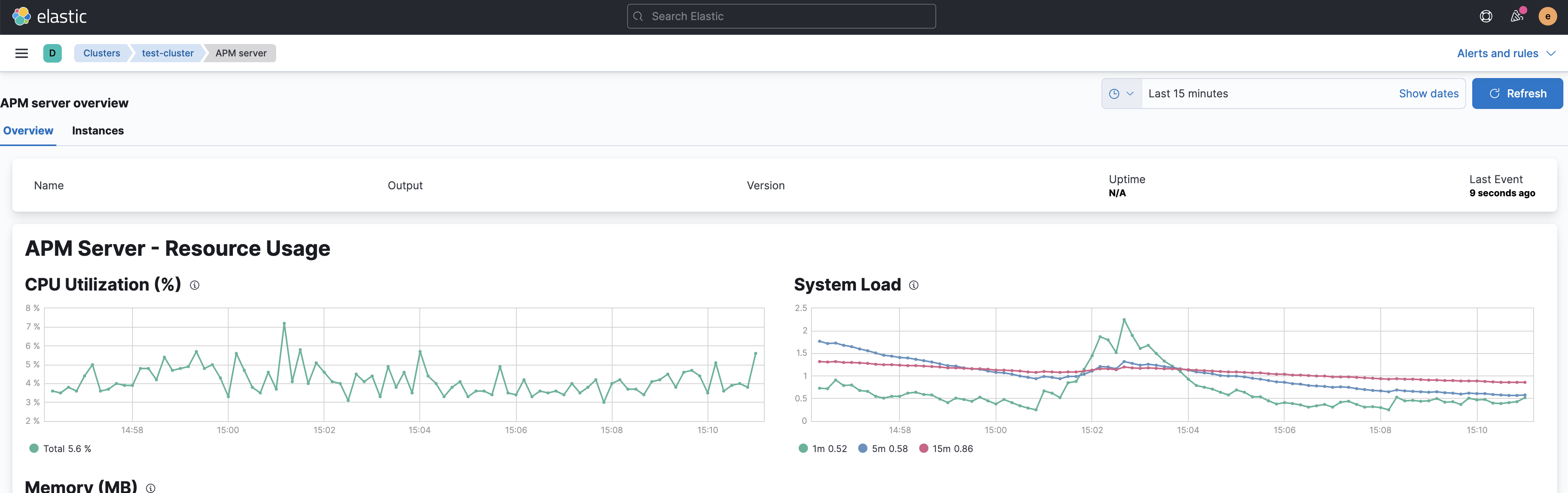The width and height of the screenshot is (1568, 493).
Task: Switch to the Instances tab
Action: pyautogui.click(x=98, y=131)
